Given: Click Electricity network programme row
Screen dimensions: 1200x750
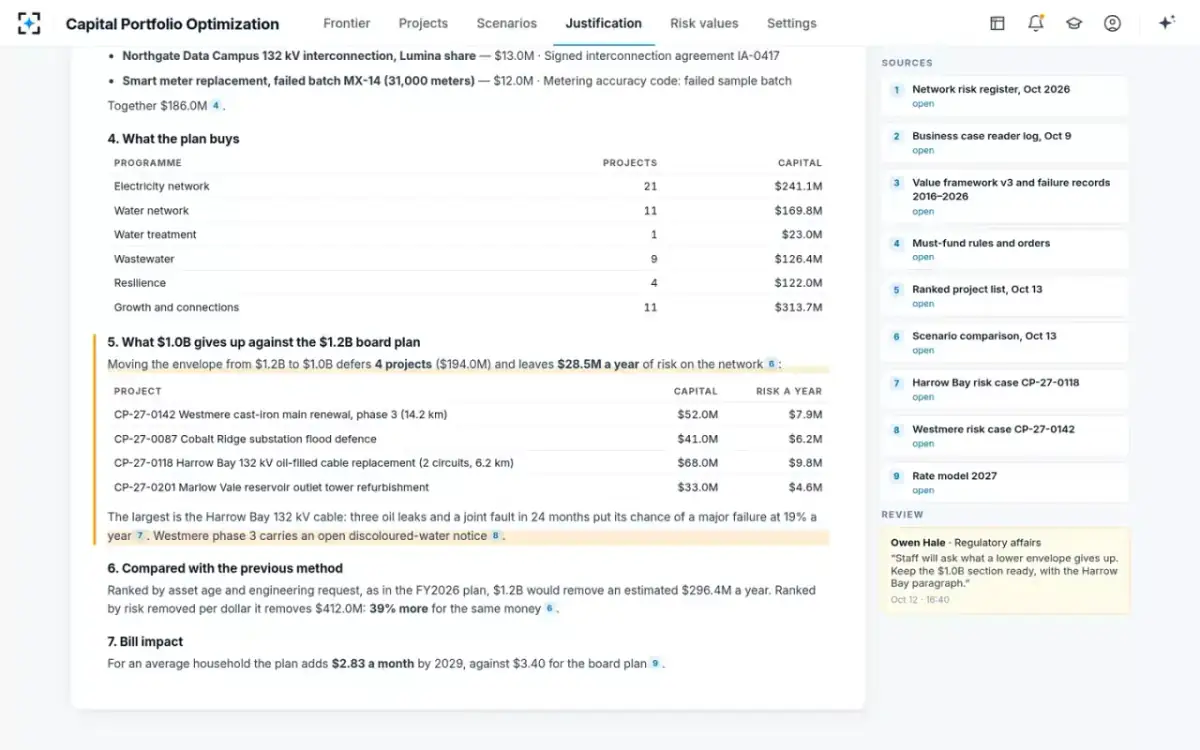Looking at the screenshot, I should point(468,186).
